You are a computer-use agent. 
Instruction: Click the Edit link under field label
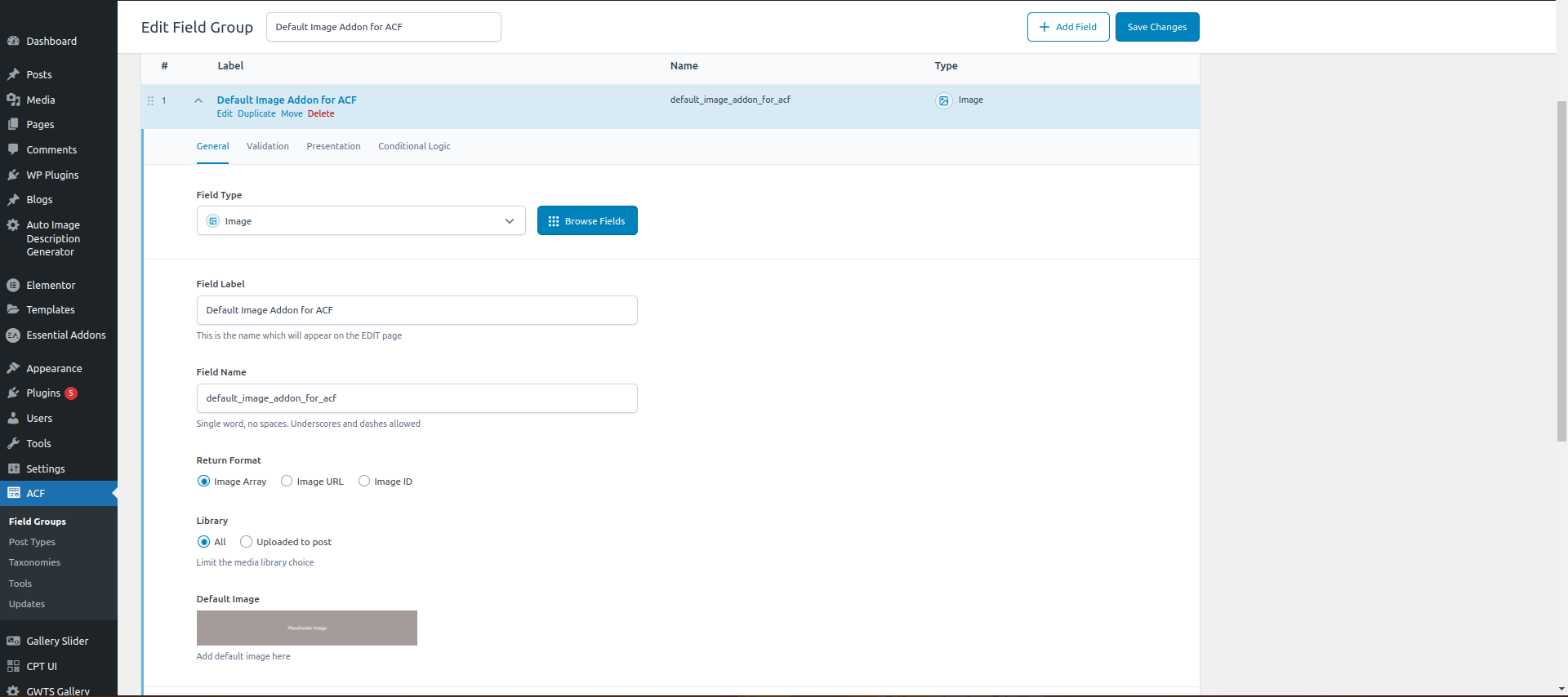(225, 114)
